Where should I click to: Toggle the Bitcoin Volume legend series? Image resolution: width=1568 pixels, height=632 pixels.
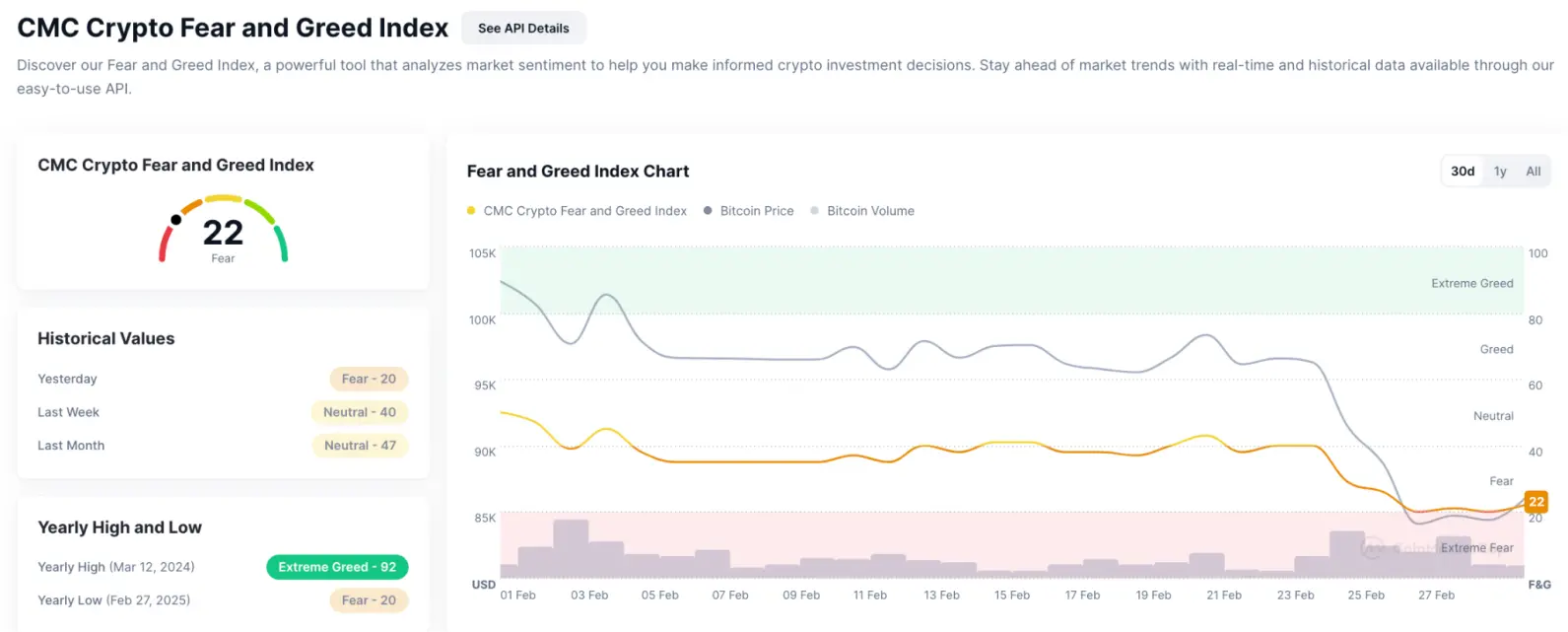point(862,211)
